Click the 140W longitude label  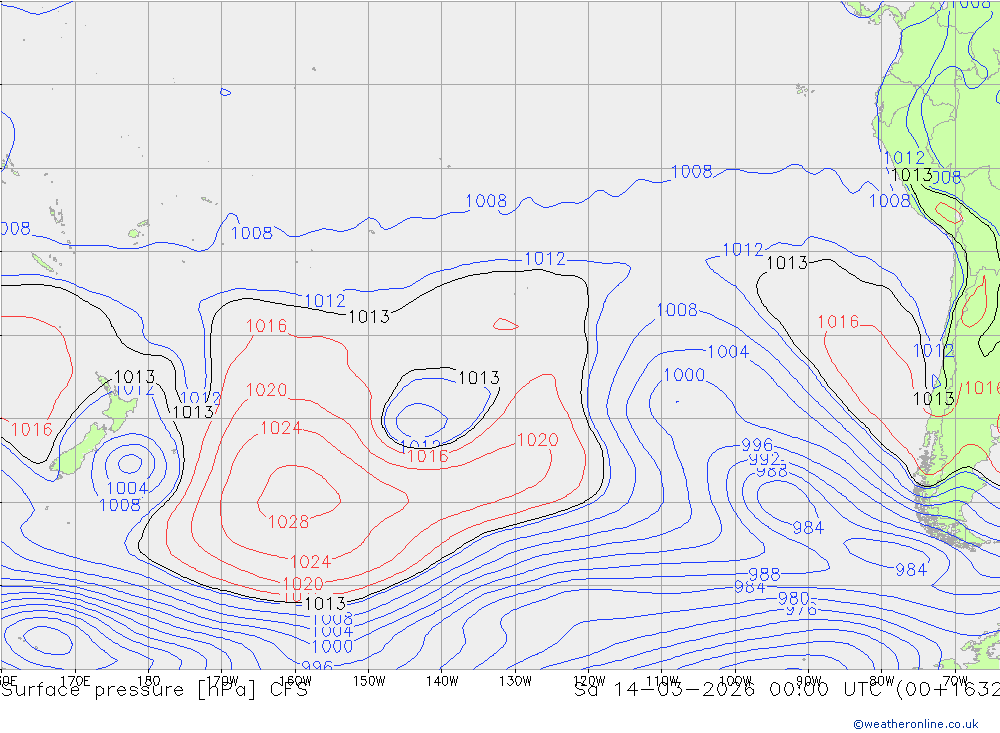coord(442,681)
